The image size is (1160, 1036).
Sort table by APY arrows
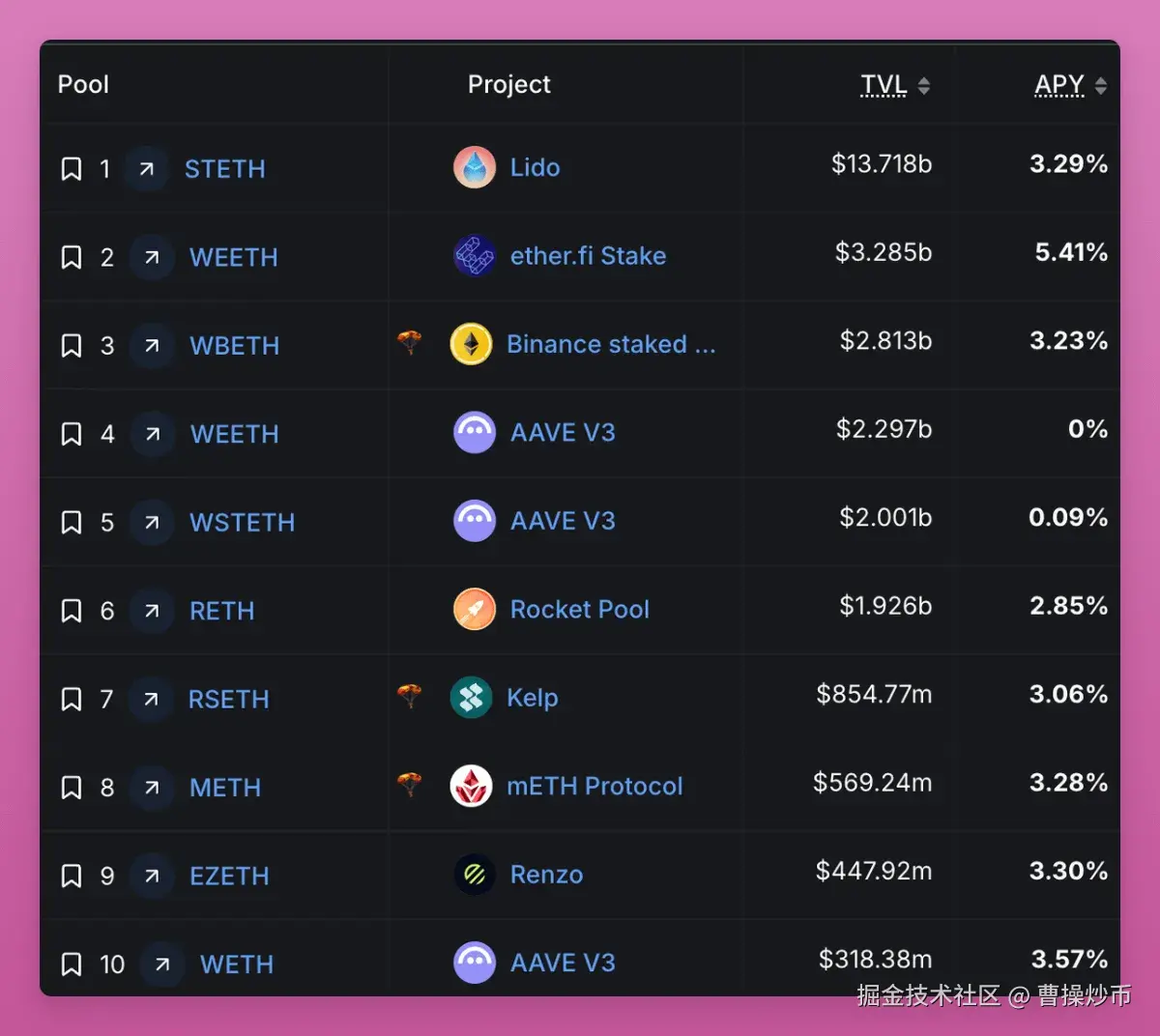1100,86
